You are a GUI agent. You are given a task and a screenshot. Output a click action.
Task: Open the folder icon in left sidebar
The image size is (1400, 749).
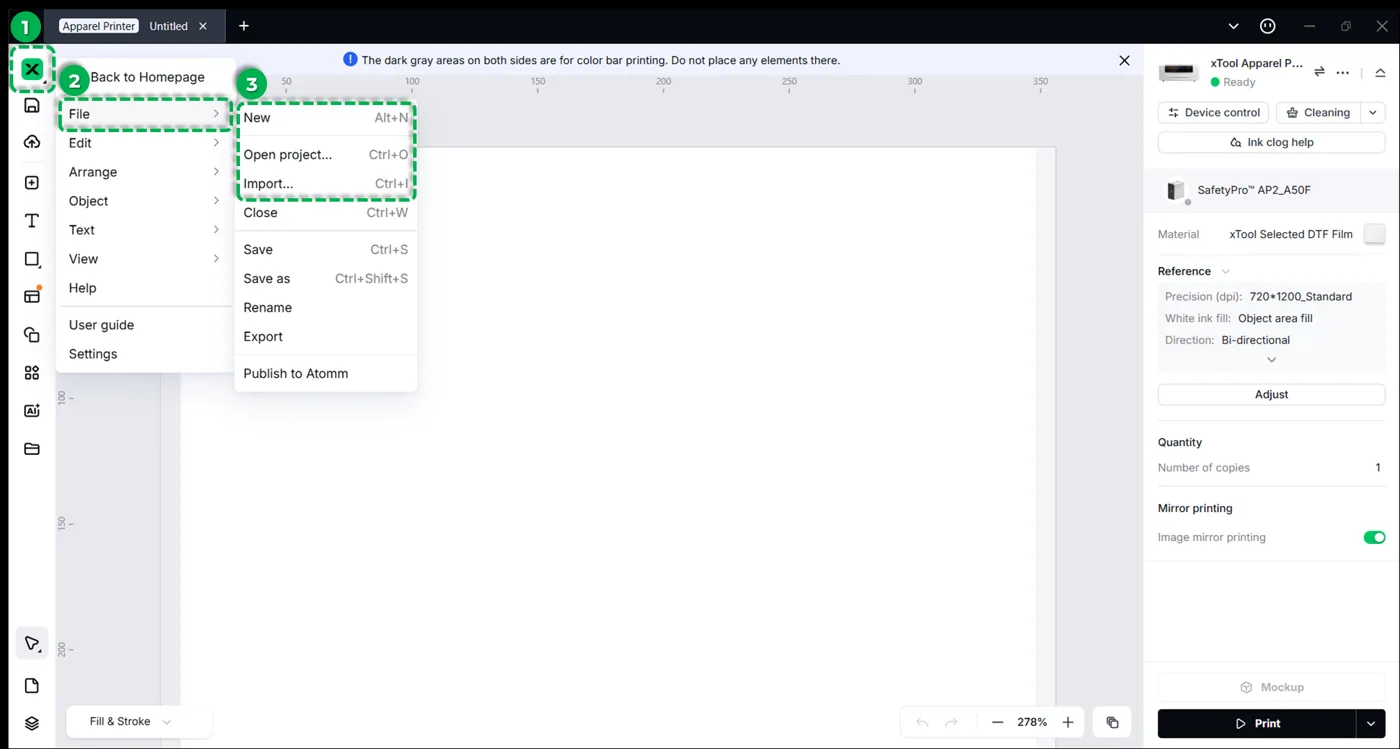[x=32, y=448]
